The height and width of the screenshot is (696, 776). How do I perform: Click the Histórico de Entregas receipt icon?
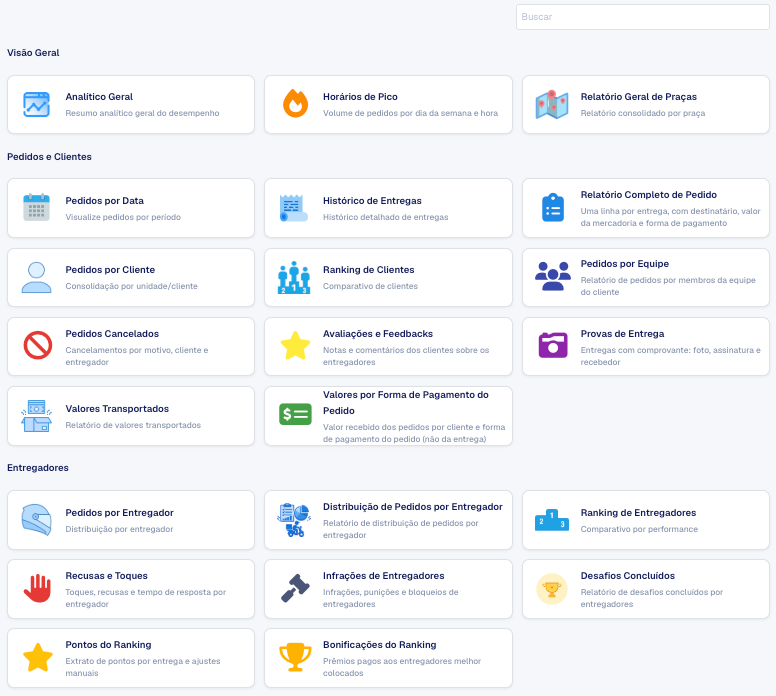coord(294,208)
